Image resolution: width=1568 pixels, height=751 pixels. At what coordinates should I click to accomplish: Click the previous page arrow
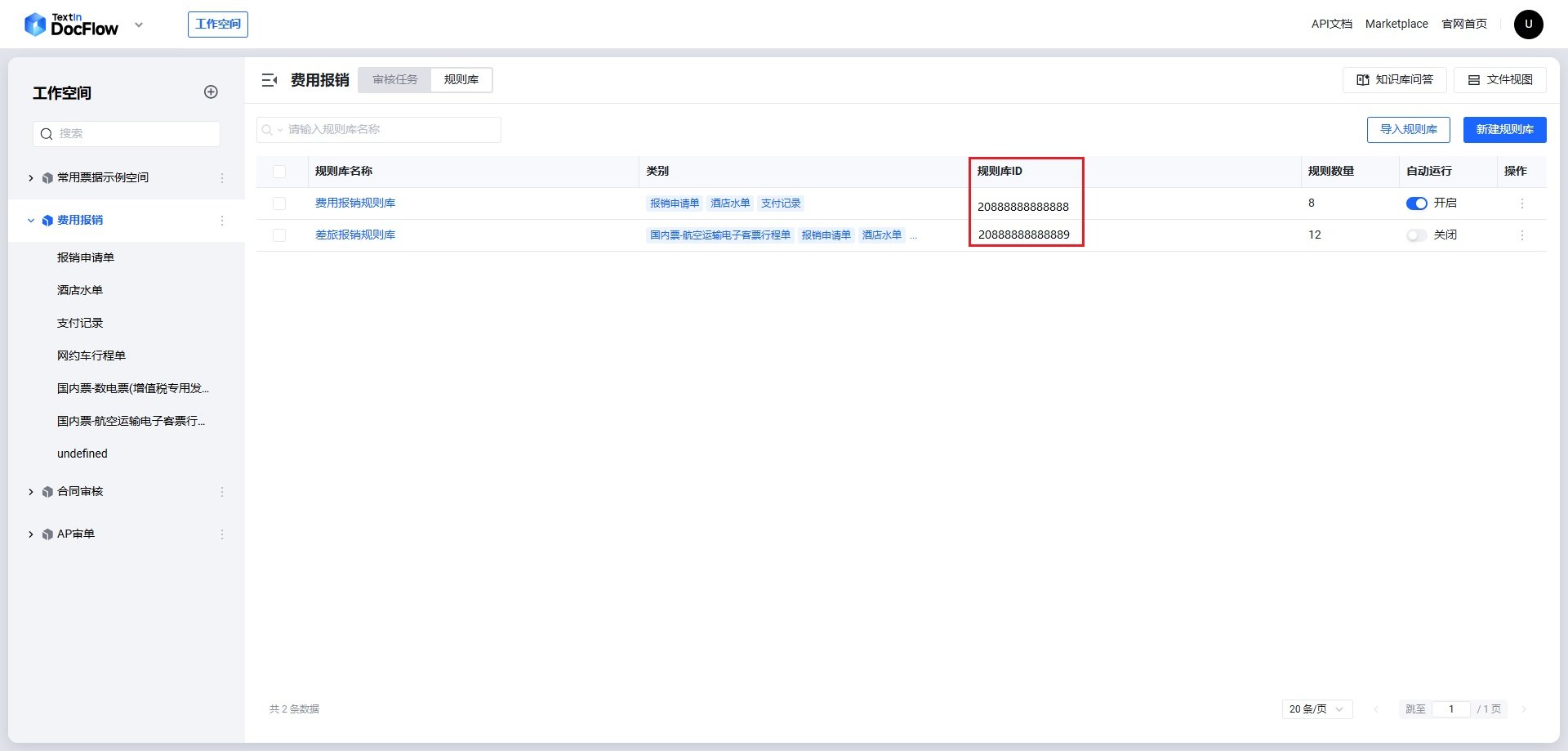click(x=1376, y=709)
